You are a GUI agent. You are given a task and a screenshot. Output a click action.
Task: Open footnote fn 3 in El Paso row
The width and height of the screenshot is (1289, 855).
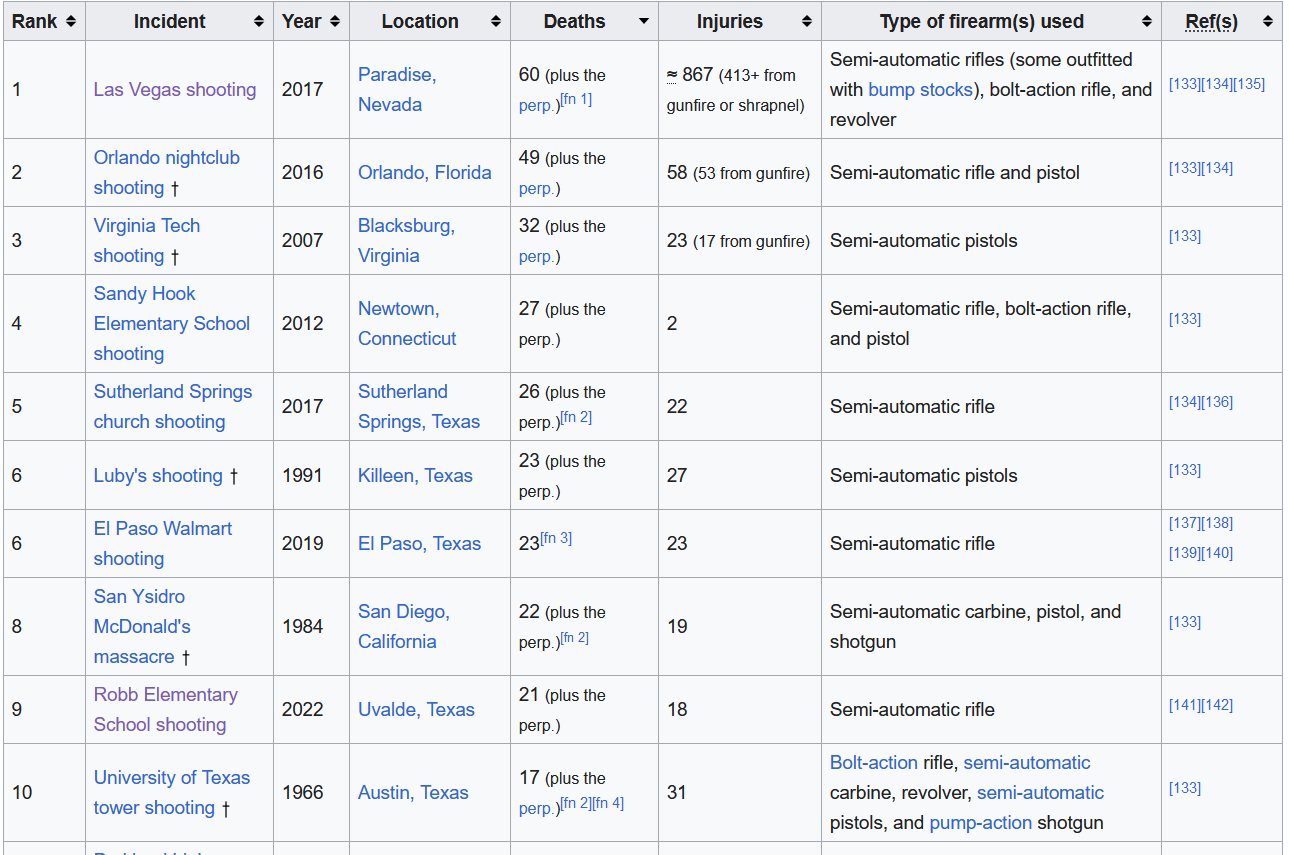click(556, 538)
